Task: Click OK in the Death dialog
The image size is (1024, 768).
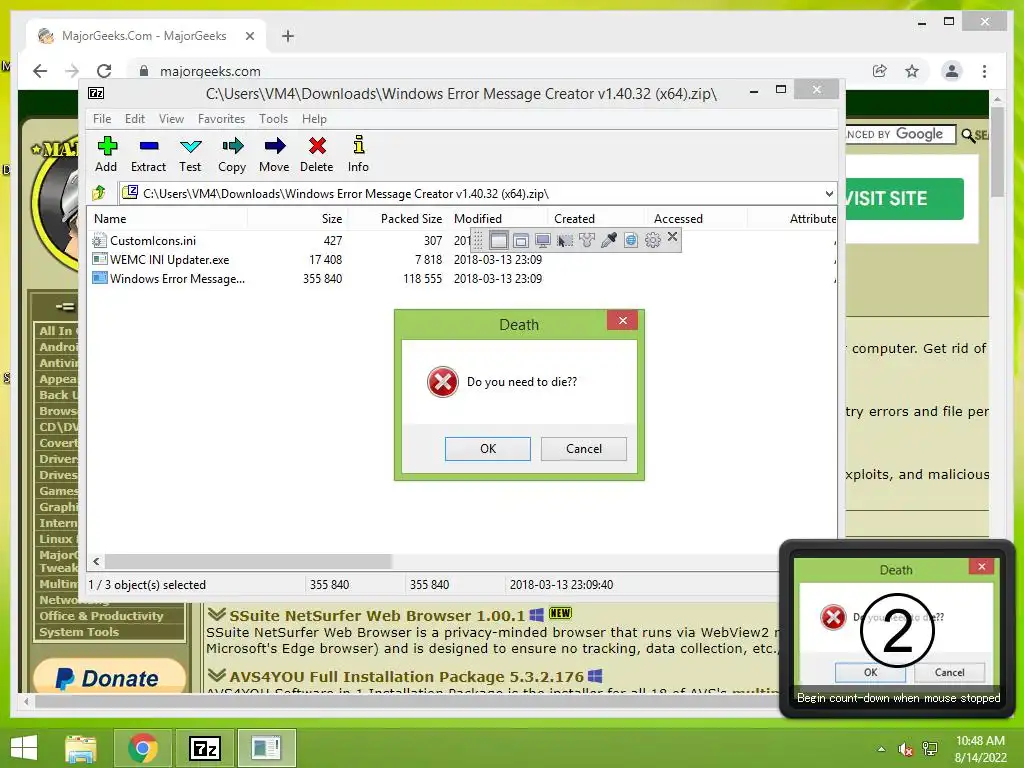Action: tap(488, 449)
